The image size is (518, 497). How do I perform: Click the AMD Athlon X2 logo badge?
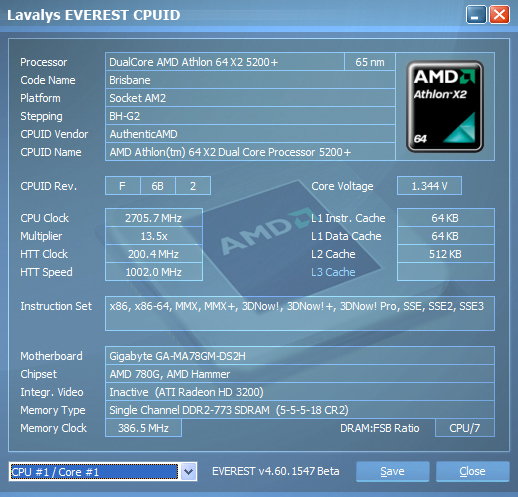pyautogui.click(x=445, y=106)
